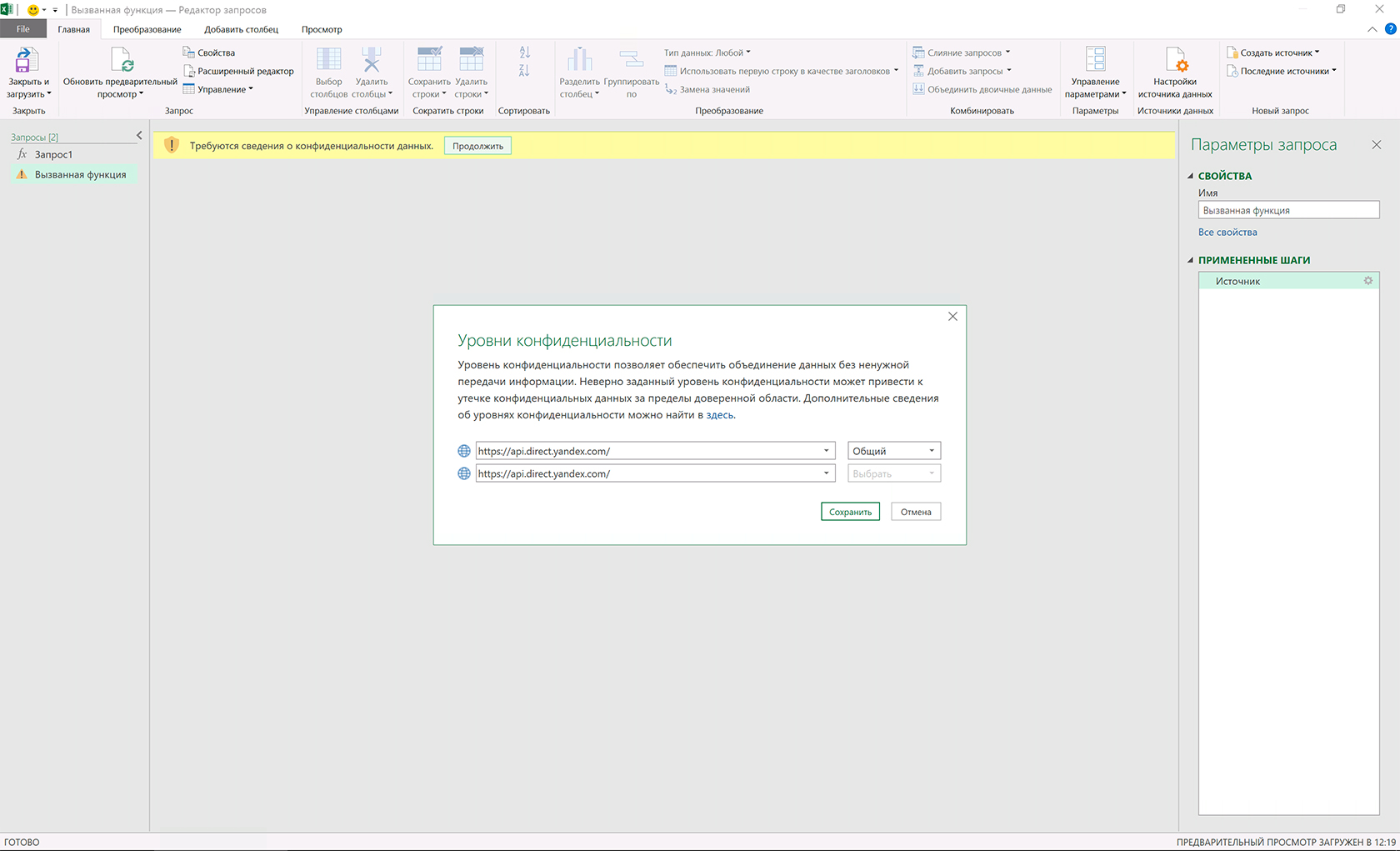Collapse the Queries pane with the arrow
The height and width of the screenshot is (851, 1400).
tap(139, 135)
